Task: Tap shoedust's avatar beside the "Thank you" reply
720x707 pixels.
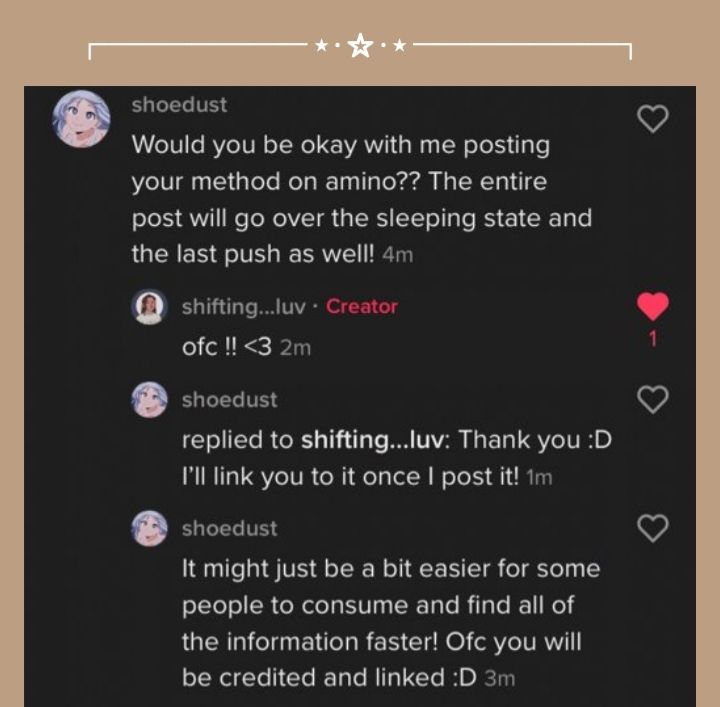Action: [x=149, y=400]
